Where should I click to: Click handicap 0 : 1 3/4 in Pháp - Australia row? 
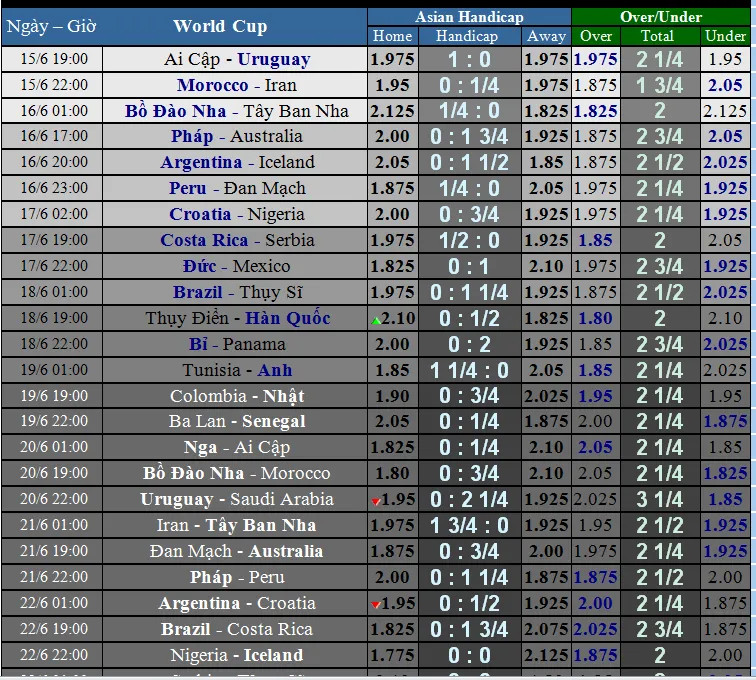click(x=469, y=137)
